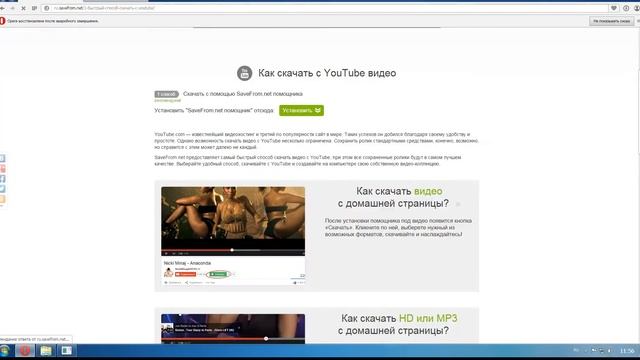Click the browser back arrow
Screen dimensions: 640x360
[x=2, y=8]
